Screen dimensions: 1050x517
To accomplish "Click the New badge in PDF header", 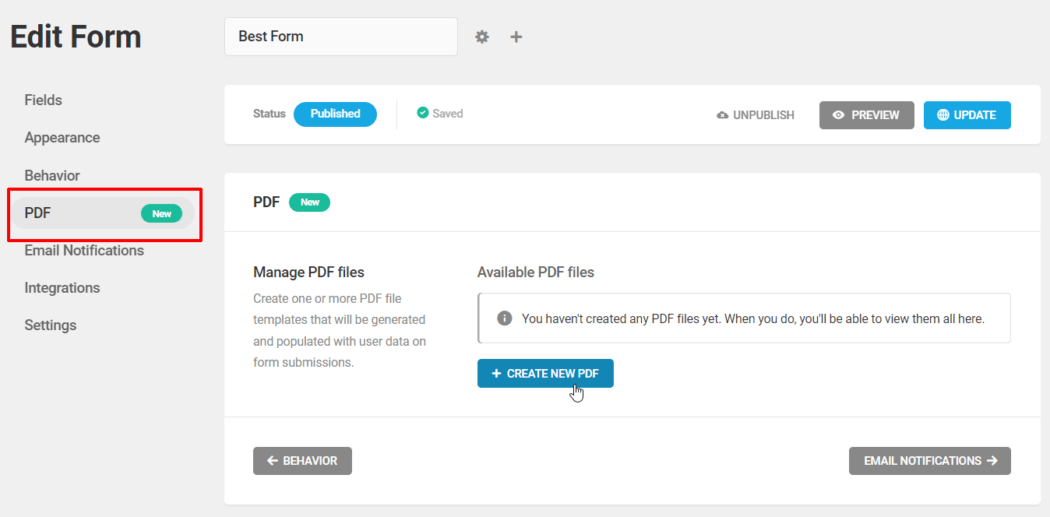I will [309, 202].
